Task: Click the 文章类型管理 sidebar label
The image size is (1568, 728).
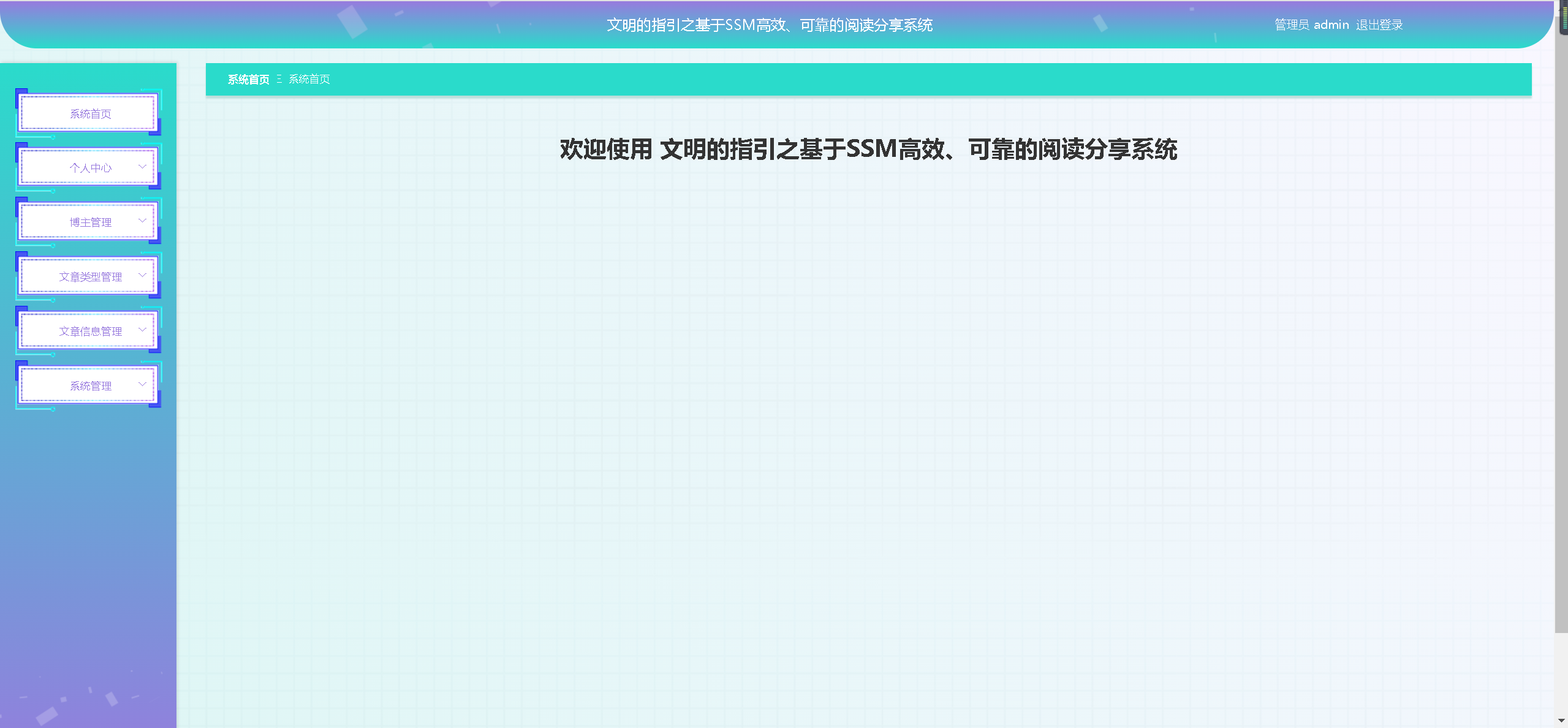Action: coord(90,277)
